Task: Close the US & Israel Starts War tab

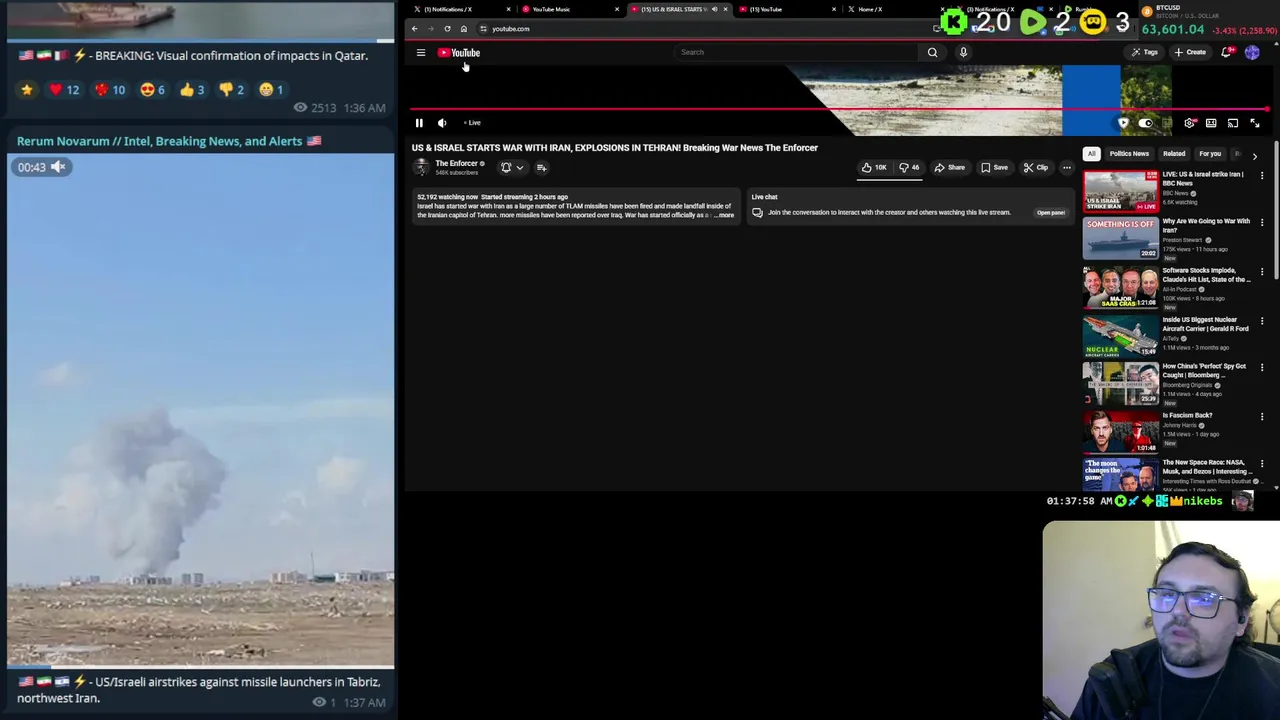Action: [725, 9]
